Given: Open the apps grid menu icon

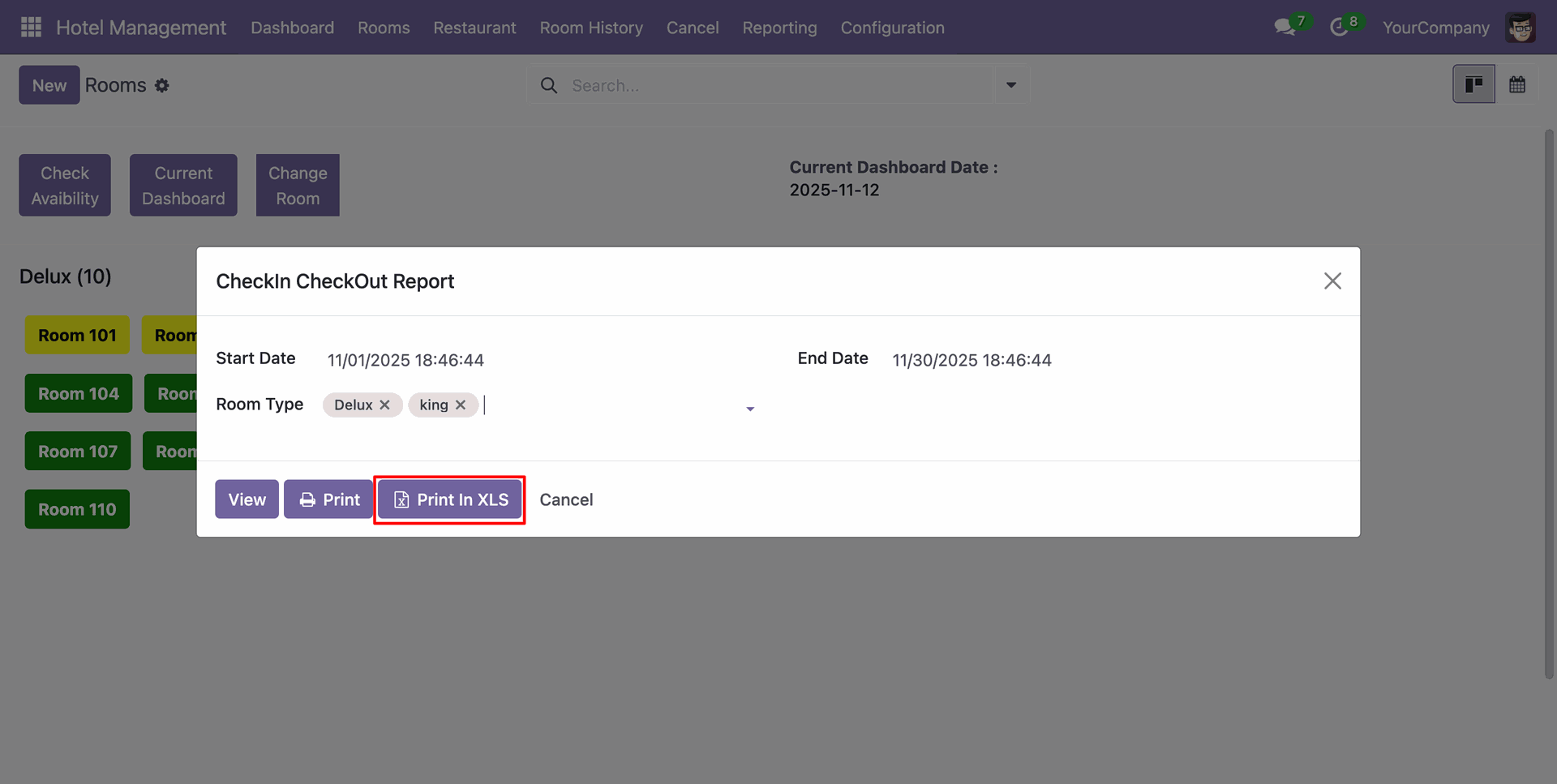Looking at the screenshot, I should [31, 28].
